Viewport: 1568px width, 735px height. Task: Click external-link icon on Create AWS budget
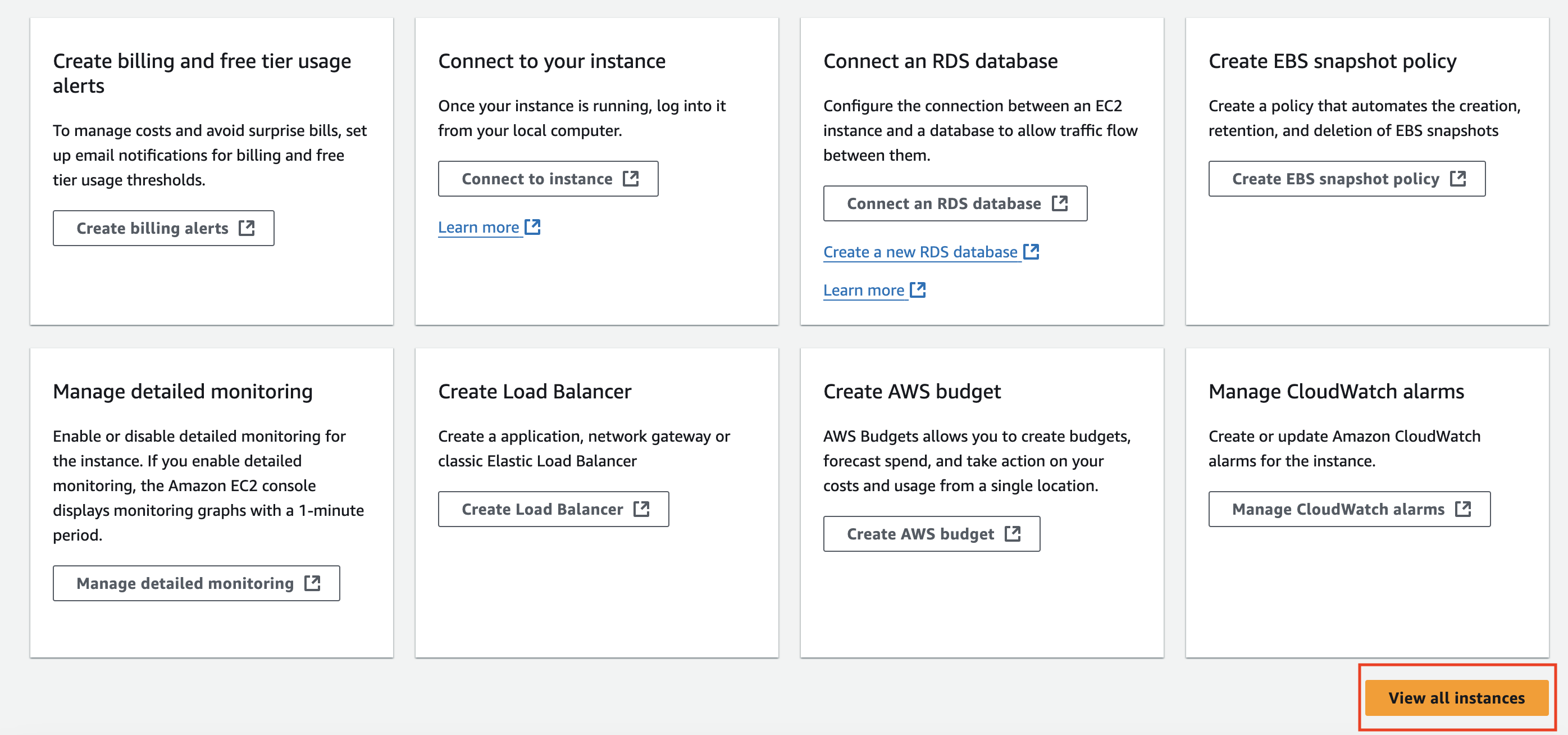click(x=1012, y=533)
